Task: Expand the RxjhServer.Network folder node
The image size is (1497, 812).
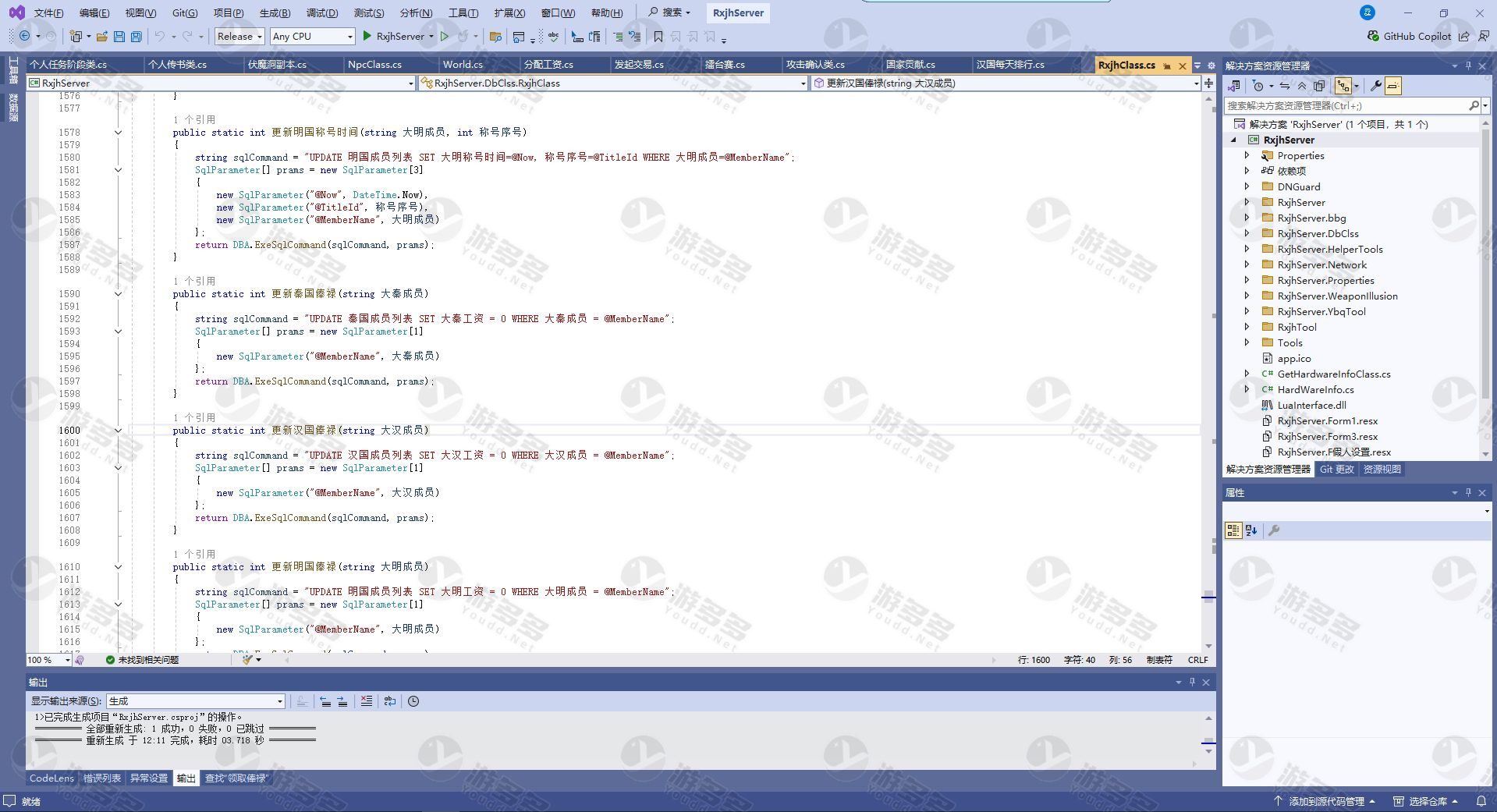Action: point(1247,264)
